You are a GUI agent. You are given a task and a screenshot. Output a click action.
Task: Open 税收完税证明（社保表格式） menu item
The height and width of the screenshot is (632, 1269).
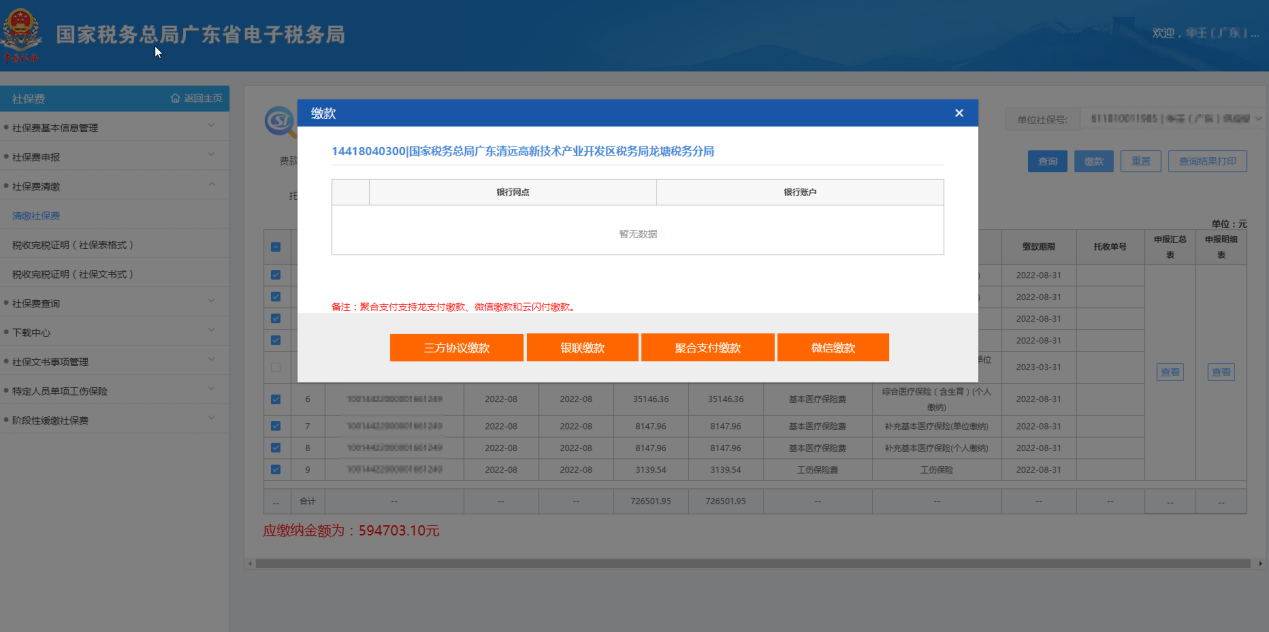(x=73, y=245)
